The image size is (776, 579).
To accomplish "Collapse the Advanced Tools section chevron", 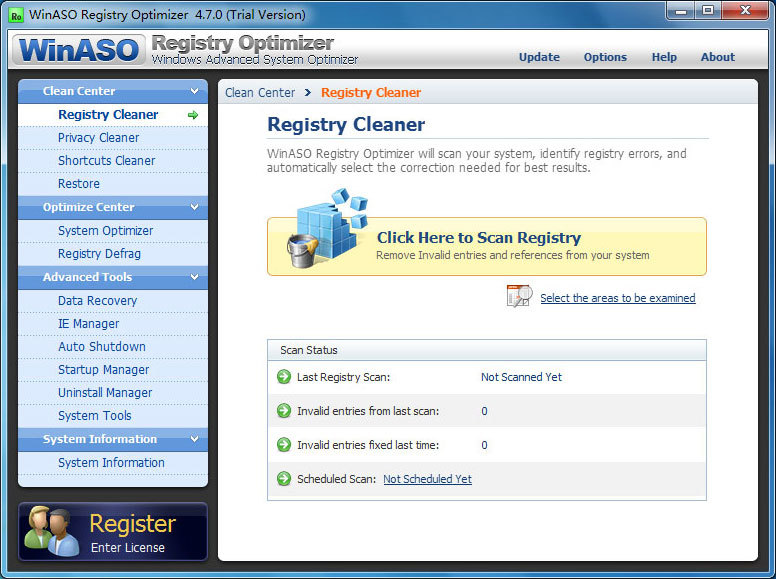I will [x=194, y=277].
